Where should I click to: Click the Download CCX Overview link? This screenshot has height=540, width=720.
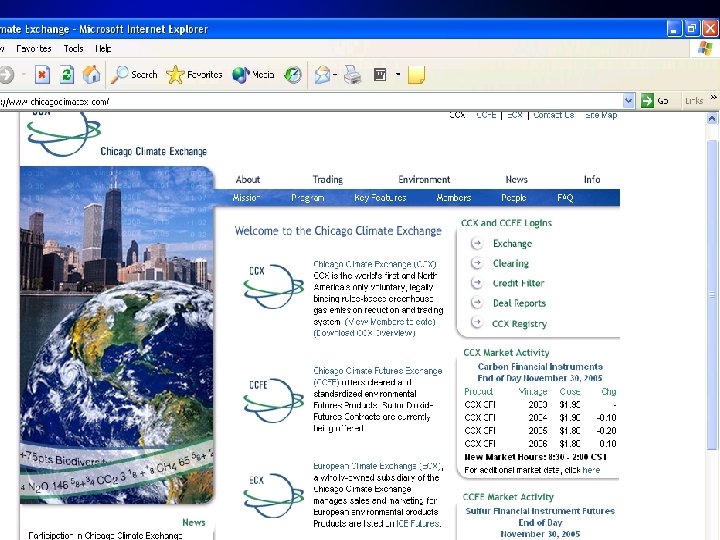coord(364,333)
